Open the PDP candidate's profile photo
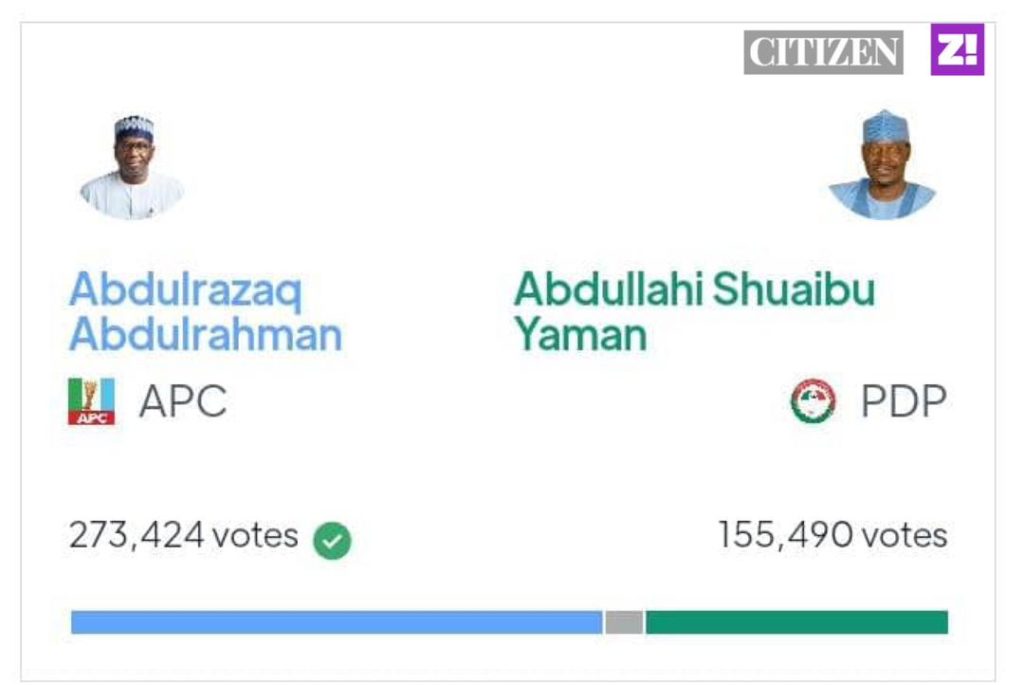1024x685 pixels. coord(882,165)
